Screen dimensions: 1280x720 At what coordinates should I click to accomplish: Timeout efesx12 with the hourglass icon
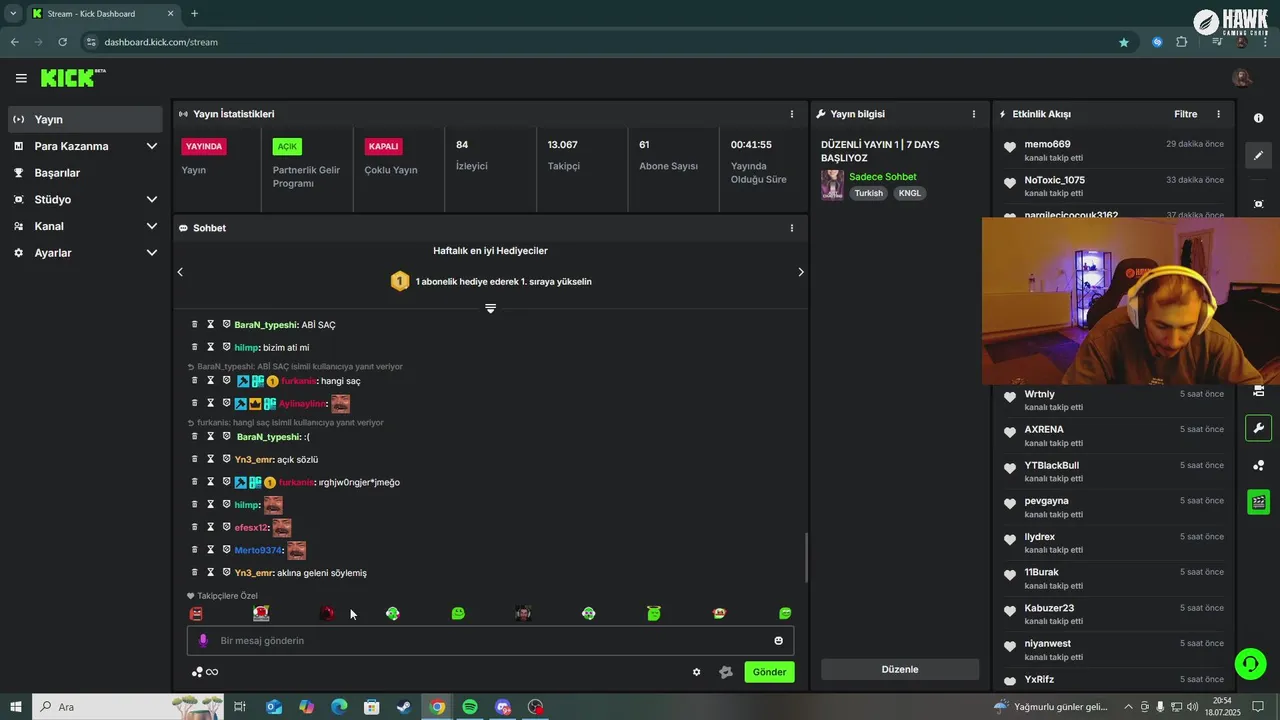211,527
